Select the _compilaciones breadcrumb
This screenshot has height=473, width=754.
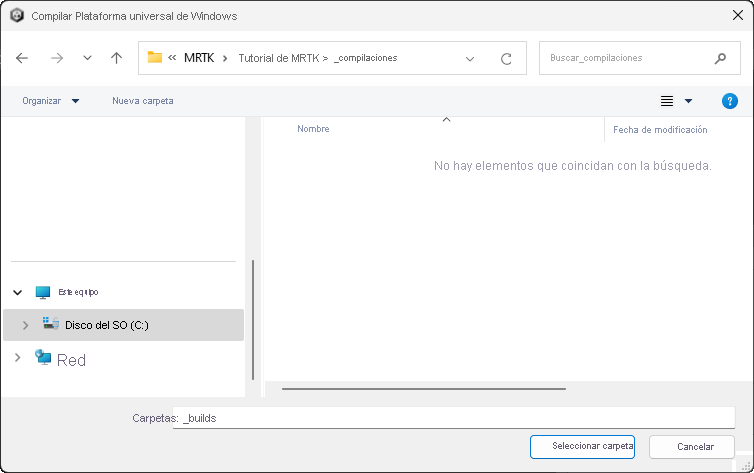pyautogui.click(x=366, y=58)
